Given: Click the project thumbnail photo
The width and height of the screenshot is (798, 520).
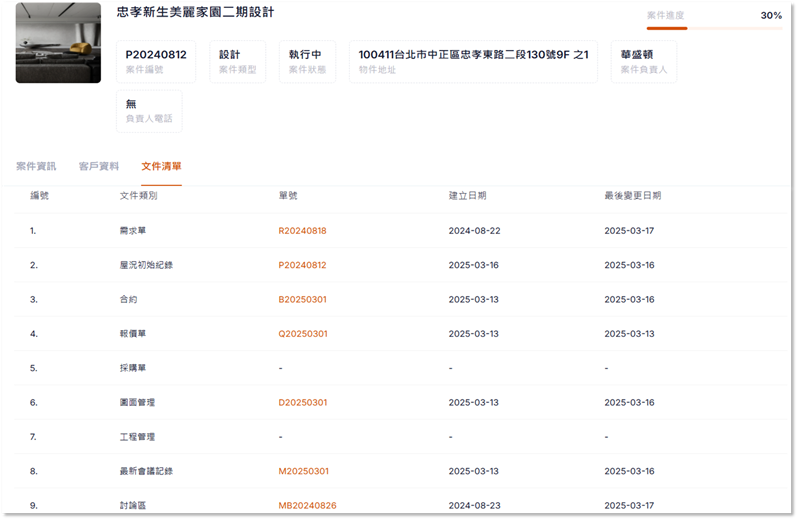Looking at the screenshot, I should (x=58, y=43).
